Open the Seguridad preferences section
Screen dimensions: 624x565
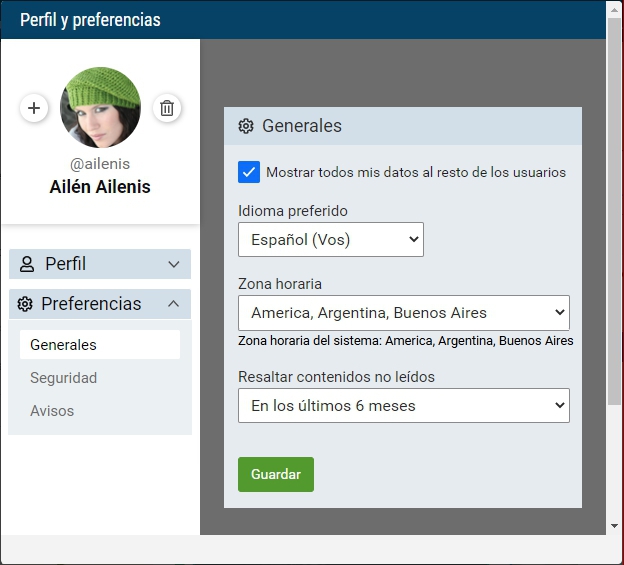pos(64,378)
